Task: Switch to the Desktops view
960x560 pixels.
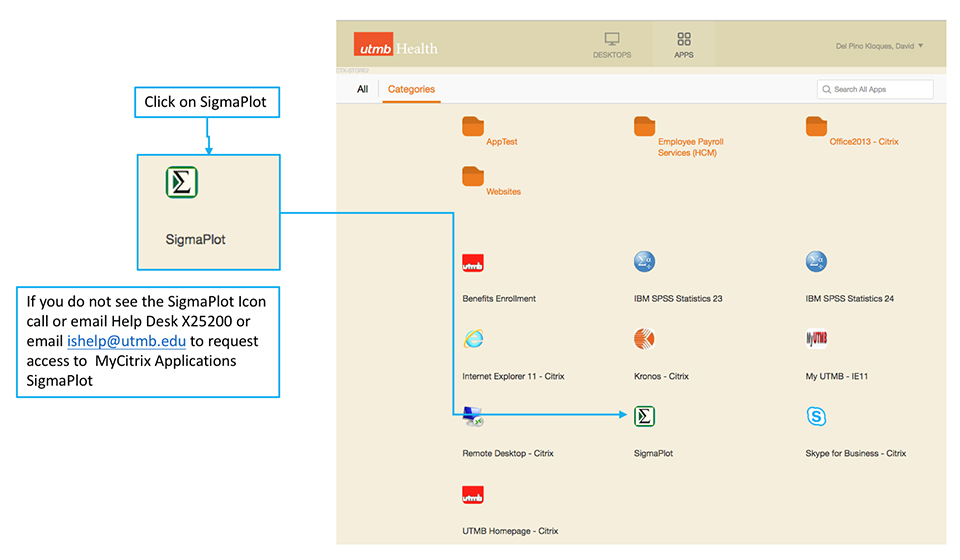Action: pyautogui.click(x=612, y=45)
